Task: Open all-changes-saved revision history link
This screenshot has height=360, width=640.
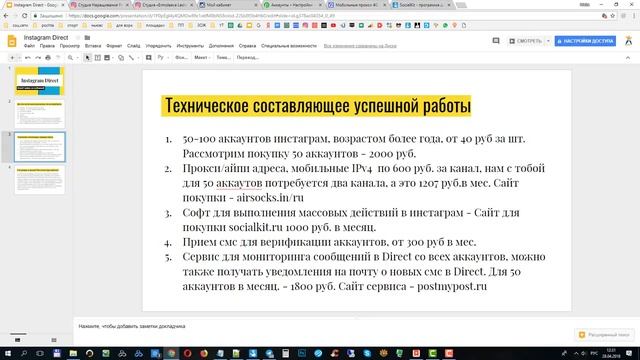Action: coord(360,46)
